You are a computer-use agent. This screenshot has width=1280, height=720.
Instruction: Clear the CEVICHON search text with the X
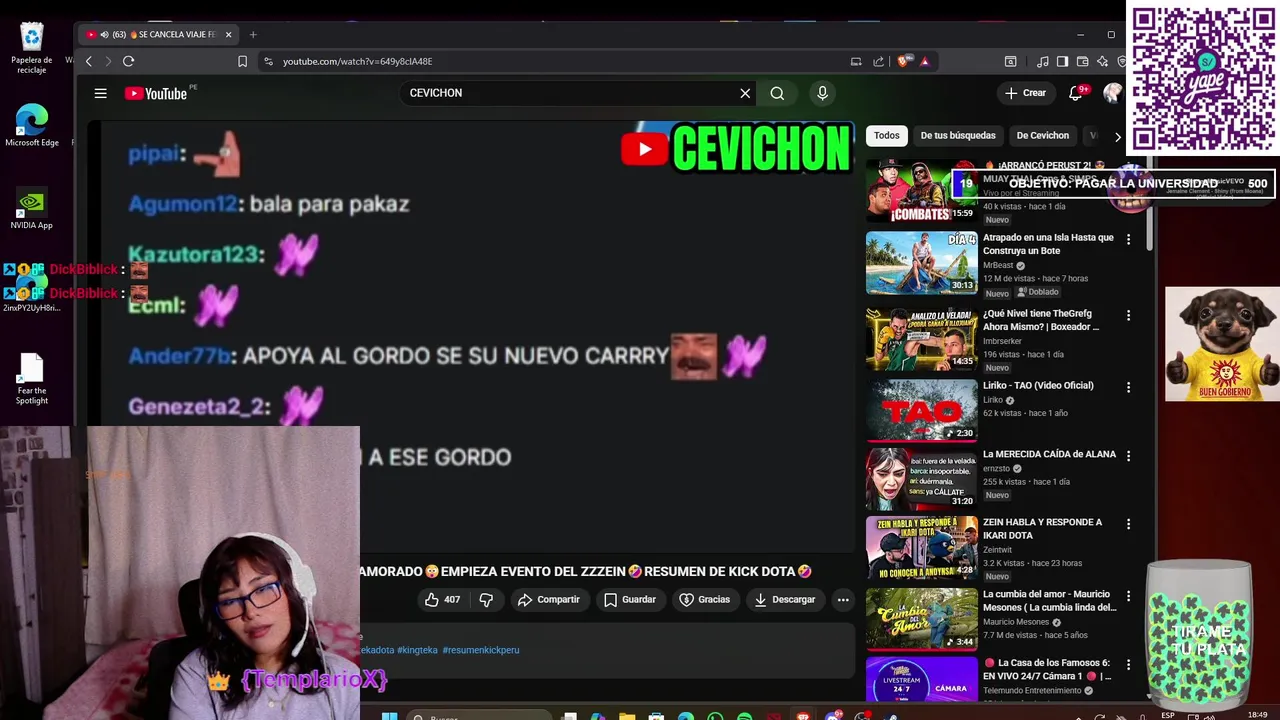pyautogui.click(x=745, y=93)
